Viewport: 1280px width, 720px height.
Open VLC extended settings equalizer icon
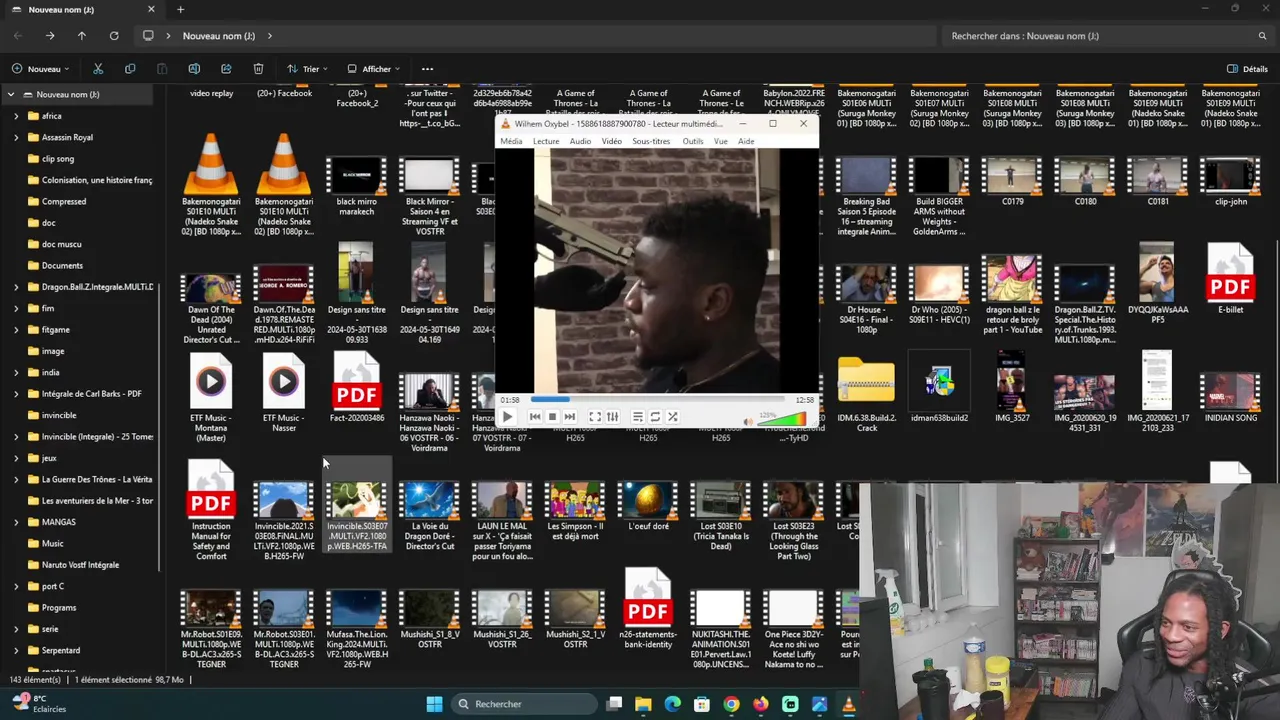612,417
